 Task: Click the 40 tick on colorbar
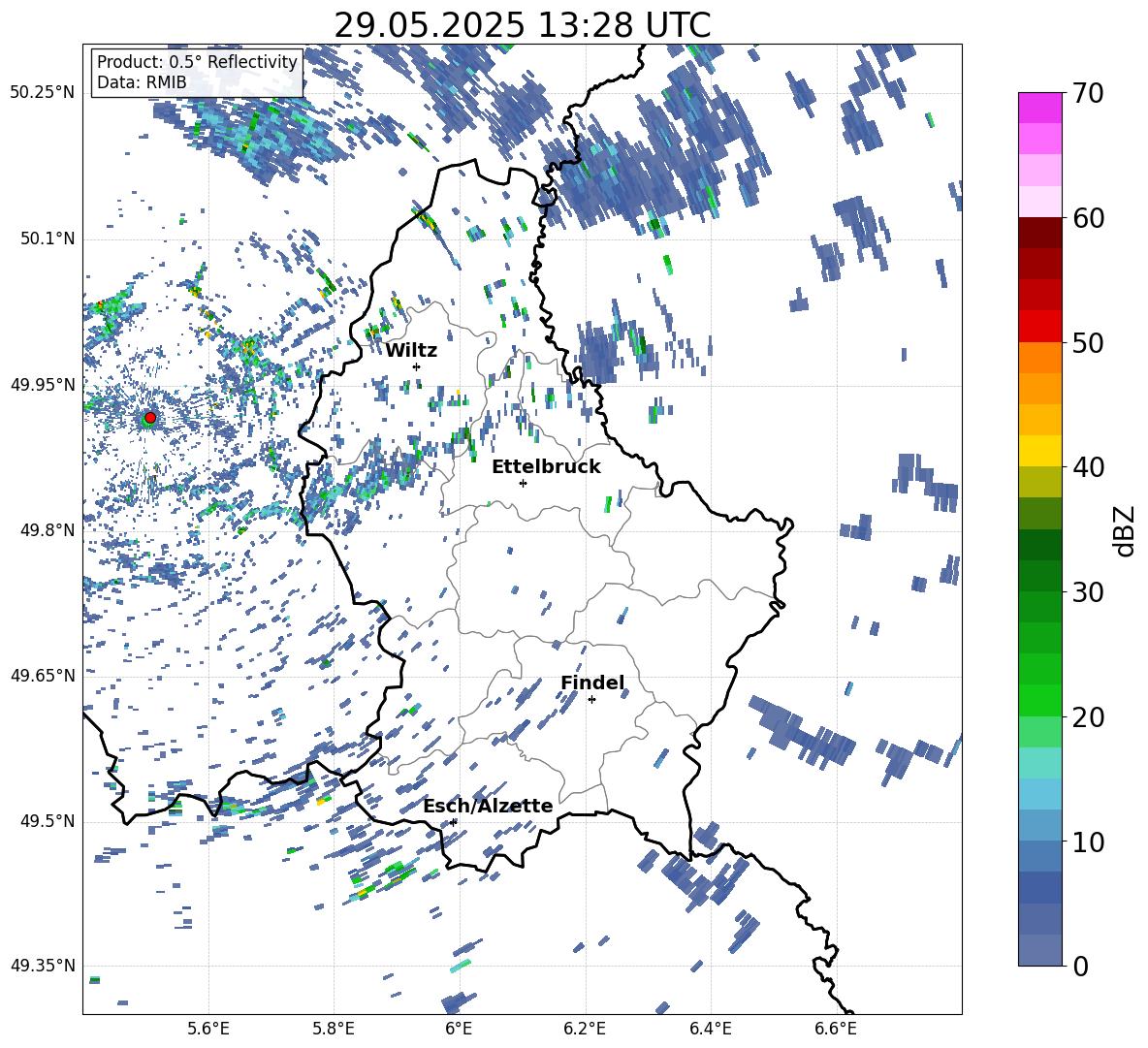pyautogui.click(x=1087, y=467)
